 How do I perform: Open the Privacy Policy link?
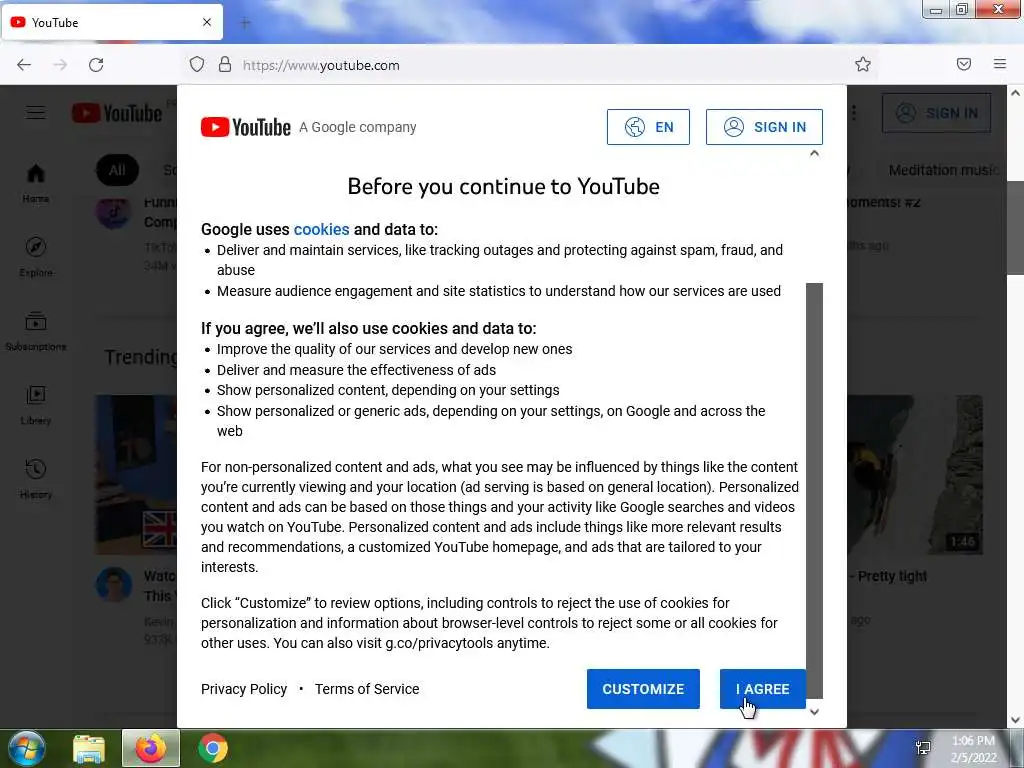tap(244, 689)
